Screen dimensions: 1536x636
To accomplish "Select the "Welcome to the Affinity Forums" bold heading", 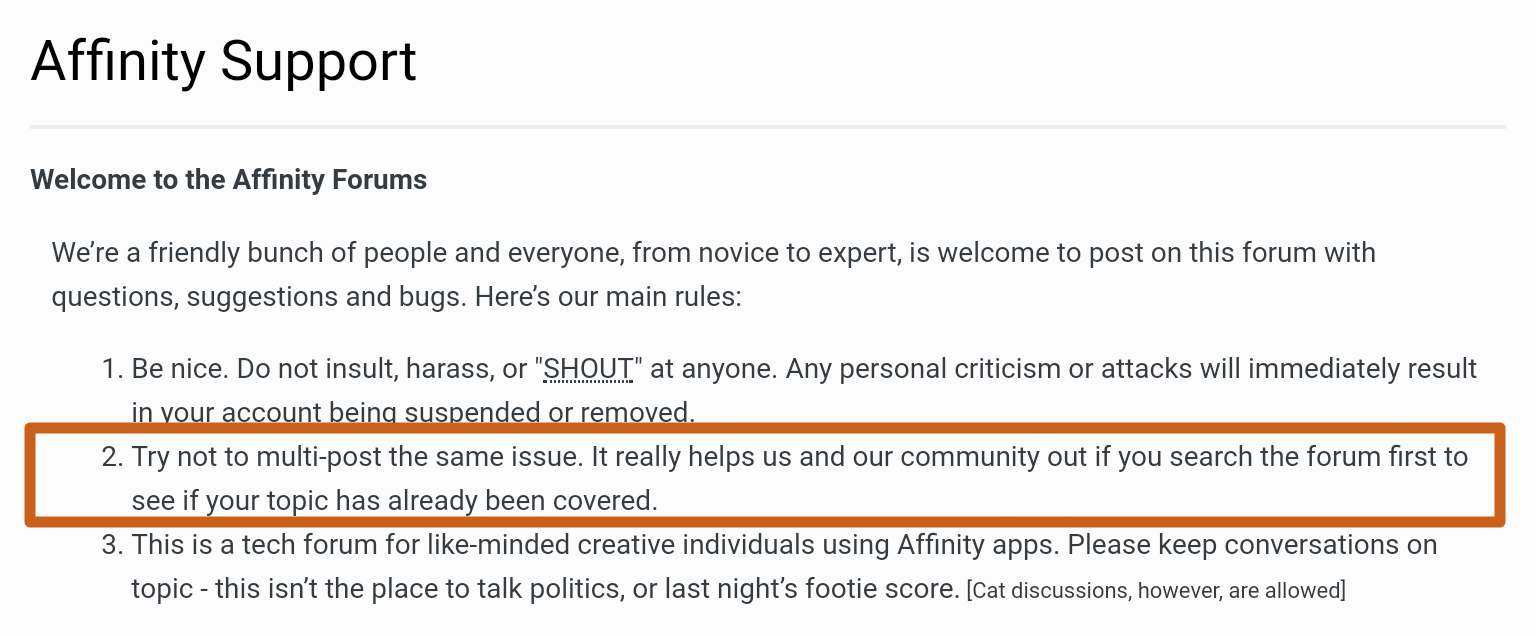I will point(229,180).
